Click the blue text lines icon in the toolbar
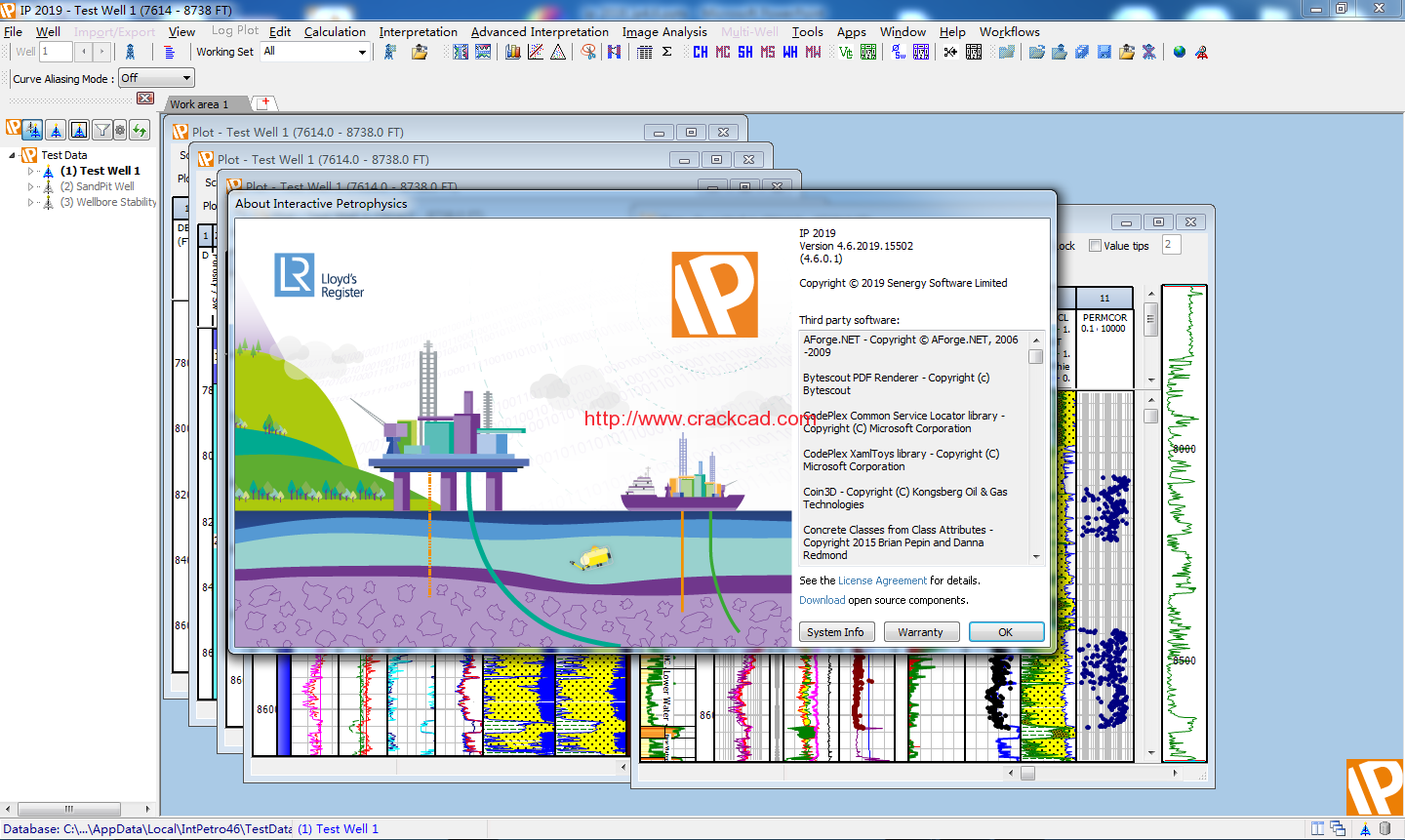The width and height of the screenshot is (1405, 840). (x=169, y=52)
